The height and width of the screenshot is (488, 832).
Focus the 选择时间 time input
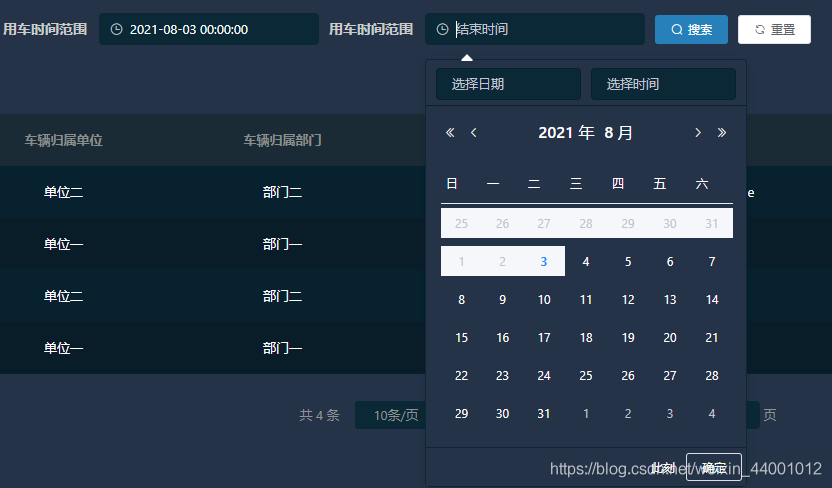click(x=663, y=84)
